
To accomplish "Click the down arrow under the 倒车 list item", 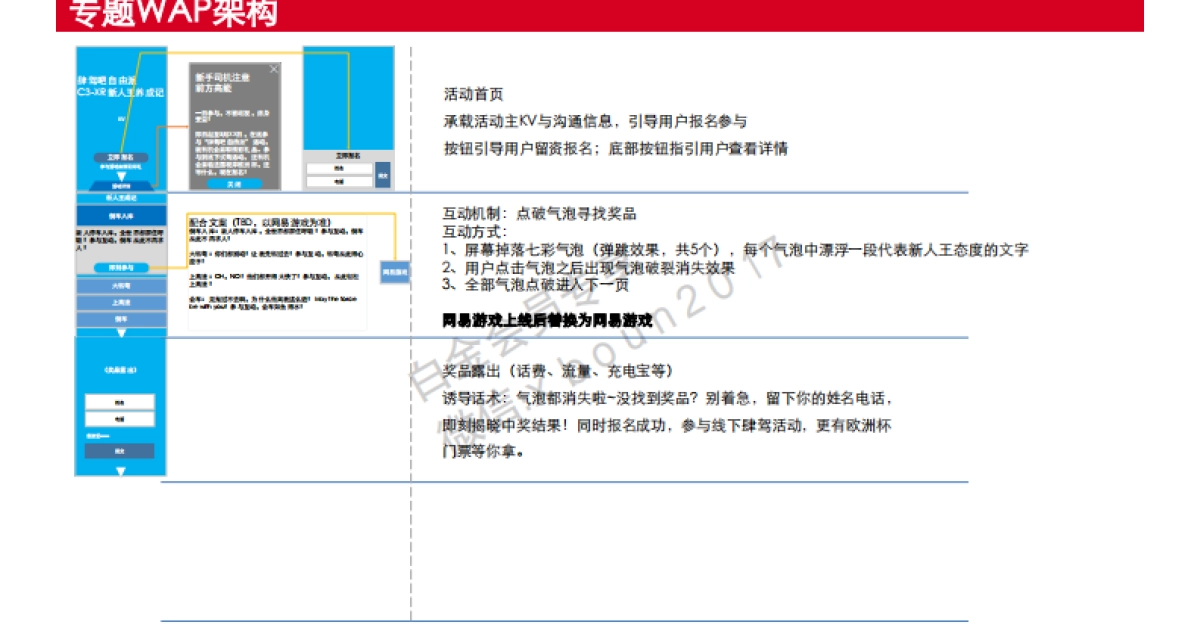I will click(119, 334).
